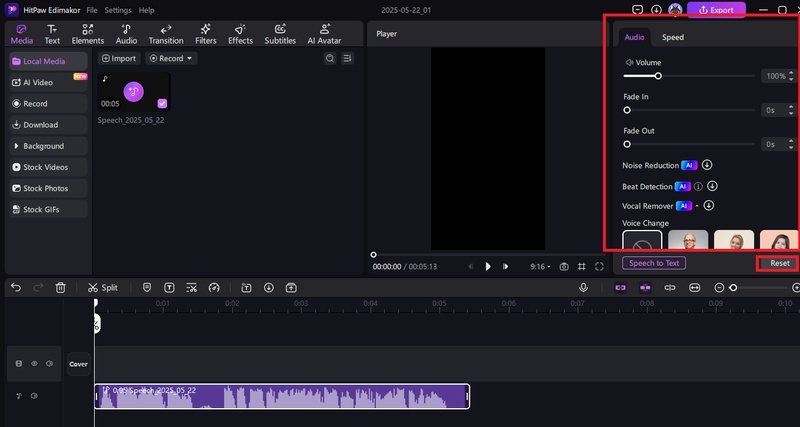Click the Split scissors tool

[93, 287]
